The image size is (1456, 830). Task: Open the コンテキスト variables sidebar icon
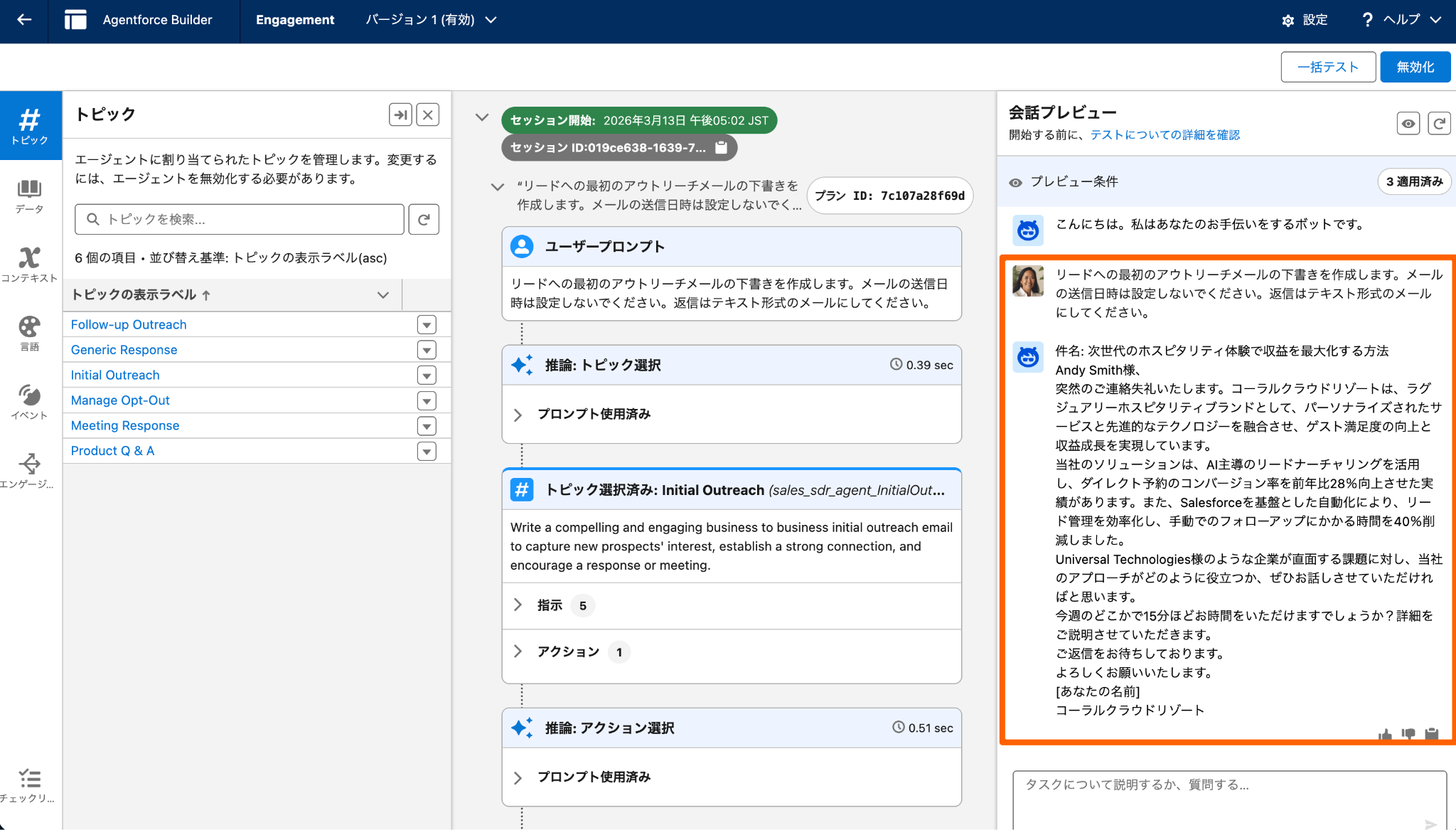coord(29,264)
